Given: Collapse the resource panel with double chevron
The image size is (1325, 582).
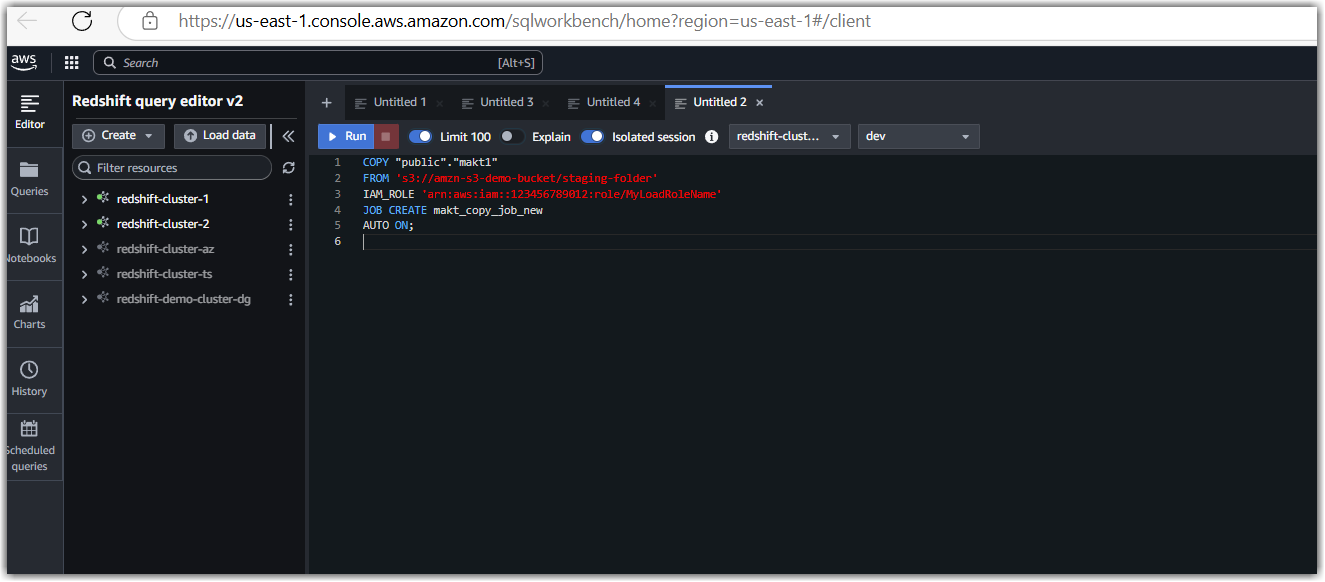Looking at the screenshot, I should [288, 136].
